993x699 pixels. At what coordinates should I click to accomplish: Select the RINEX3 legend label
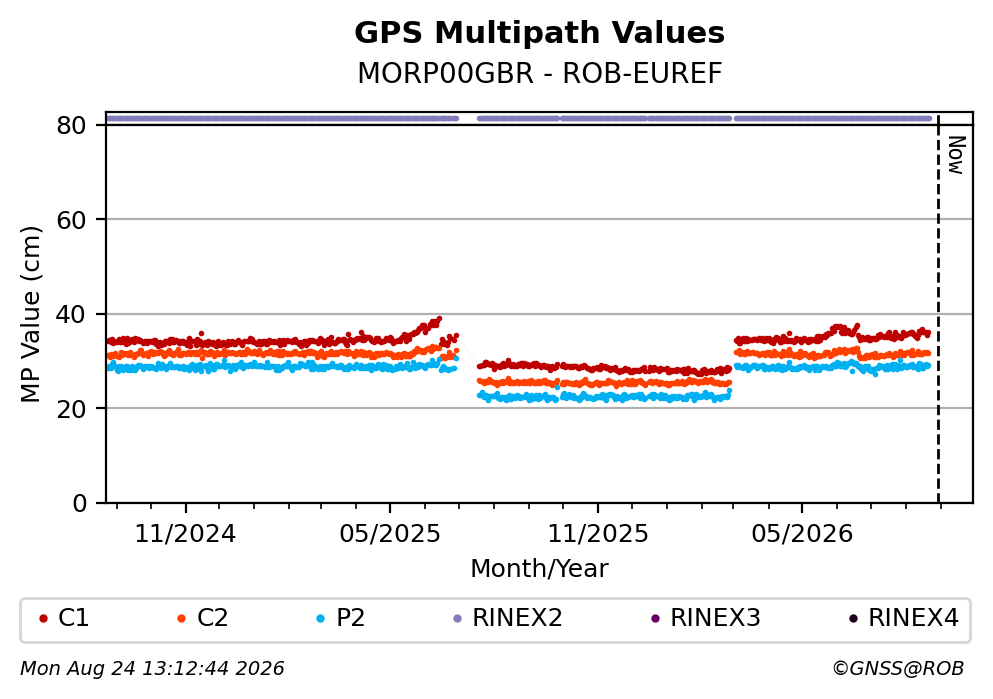(715, 618)
